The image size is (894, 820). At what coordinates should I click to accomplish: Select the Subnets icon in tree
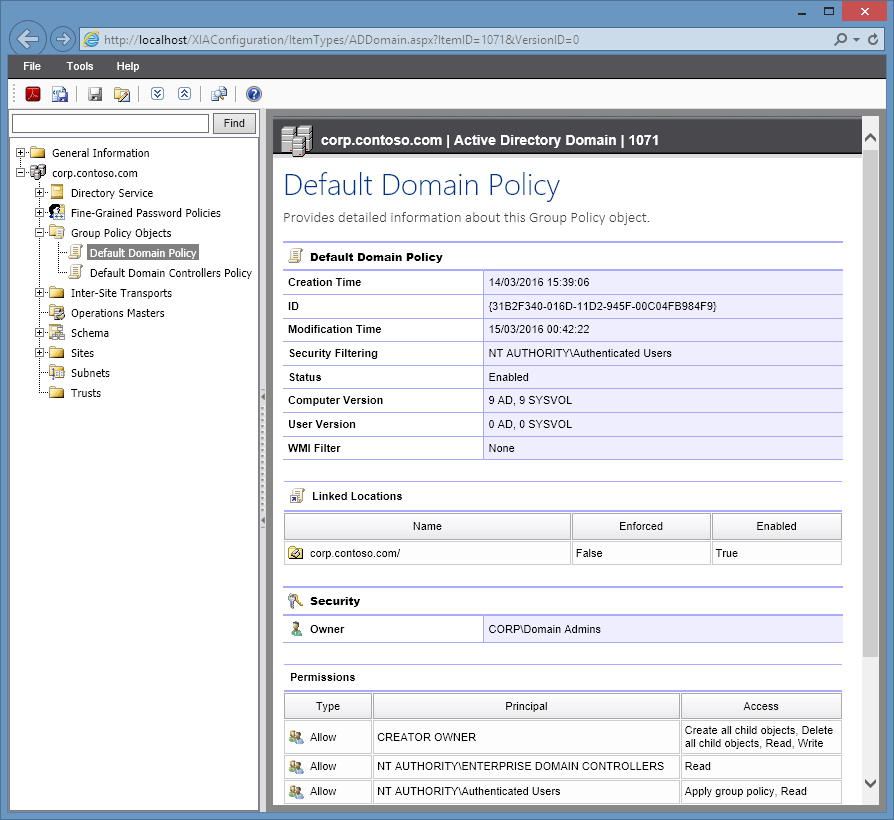pyautogui.click(x=57, y=372)
